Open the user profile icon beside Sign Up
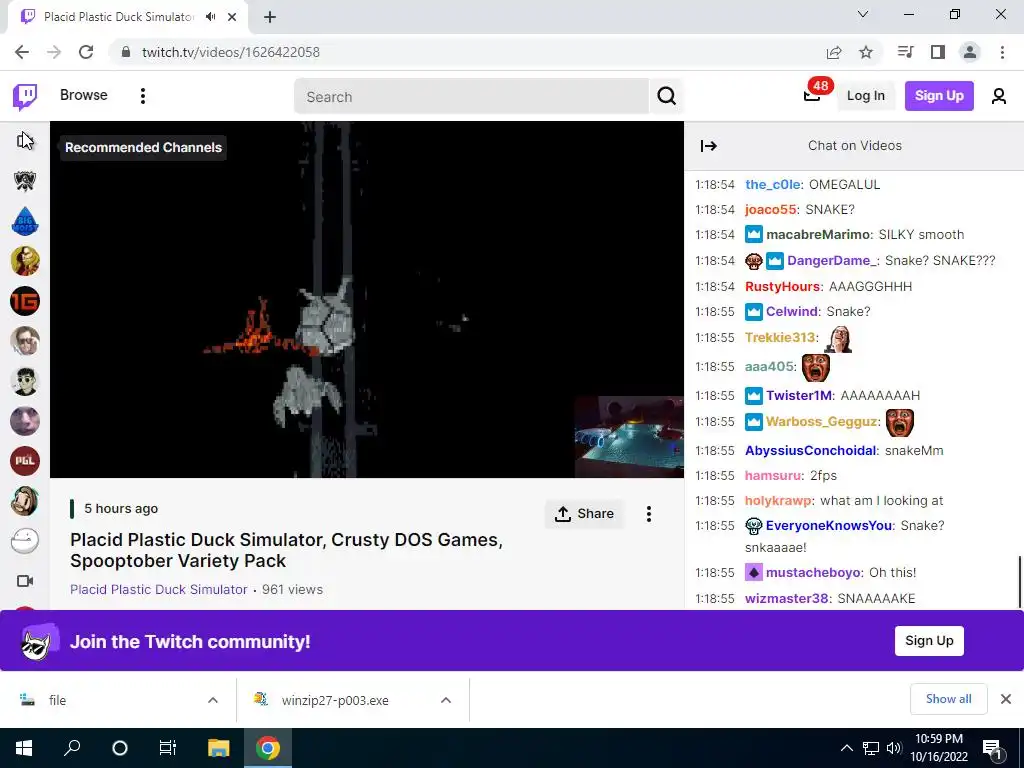 coord(999,96)
